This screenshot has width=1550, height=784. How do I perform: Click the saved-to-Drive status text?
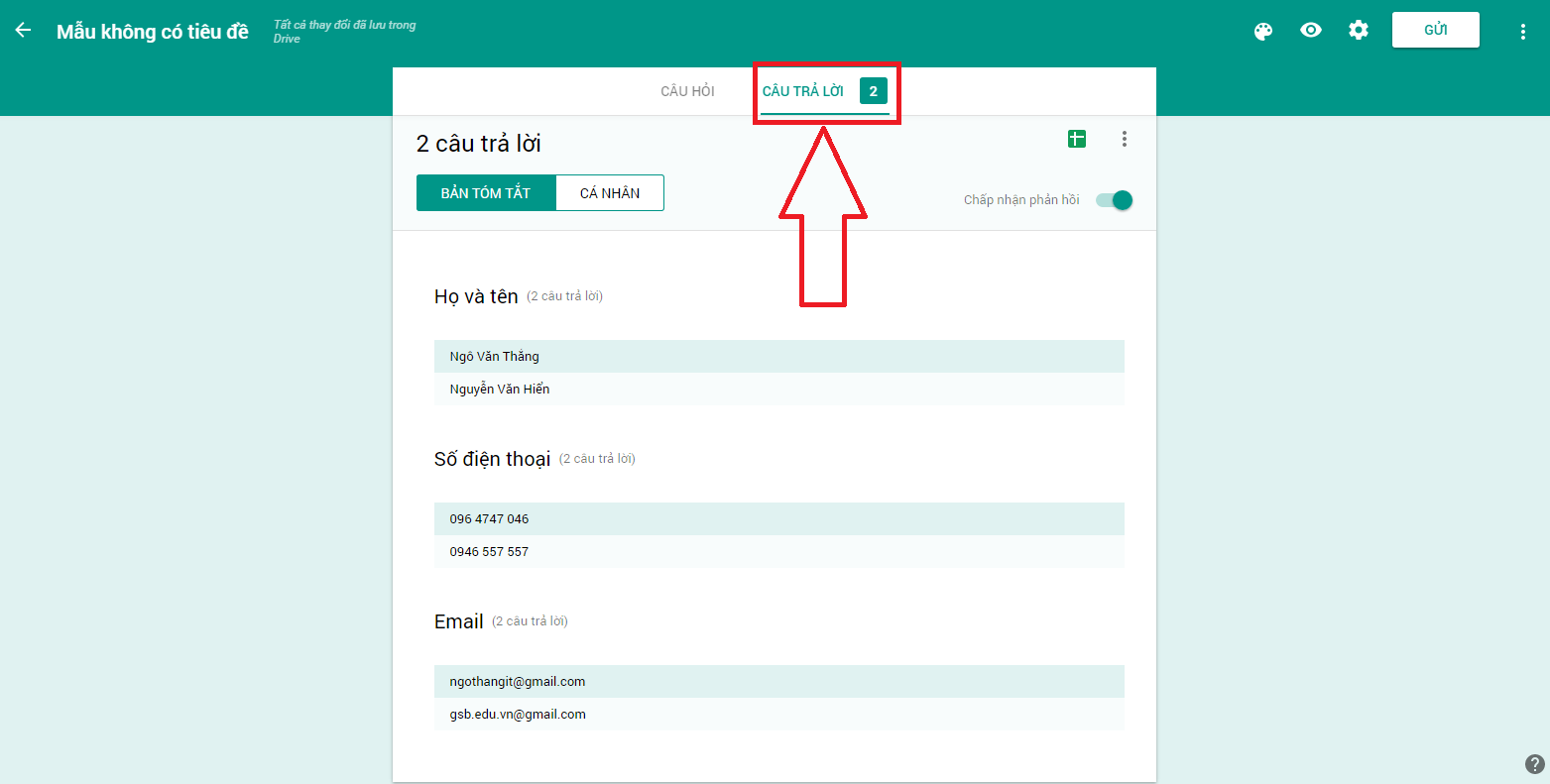click(345, 32)
